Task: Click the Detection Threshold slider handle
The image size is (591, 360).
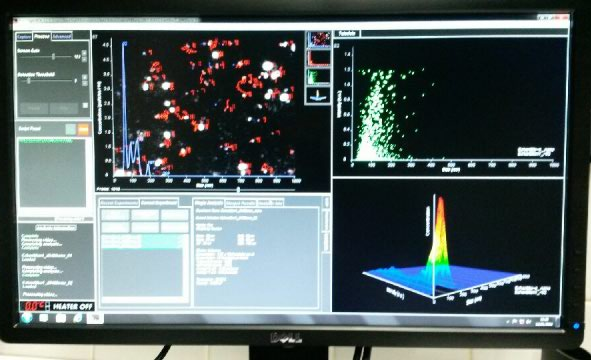Action: coord(29,81)
